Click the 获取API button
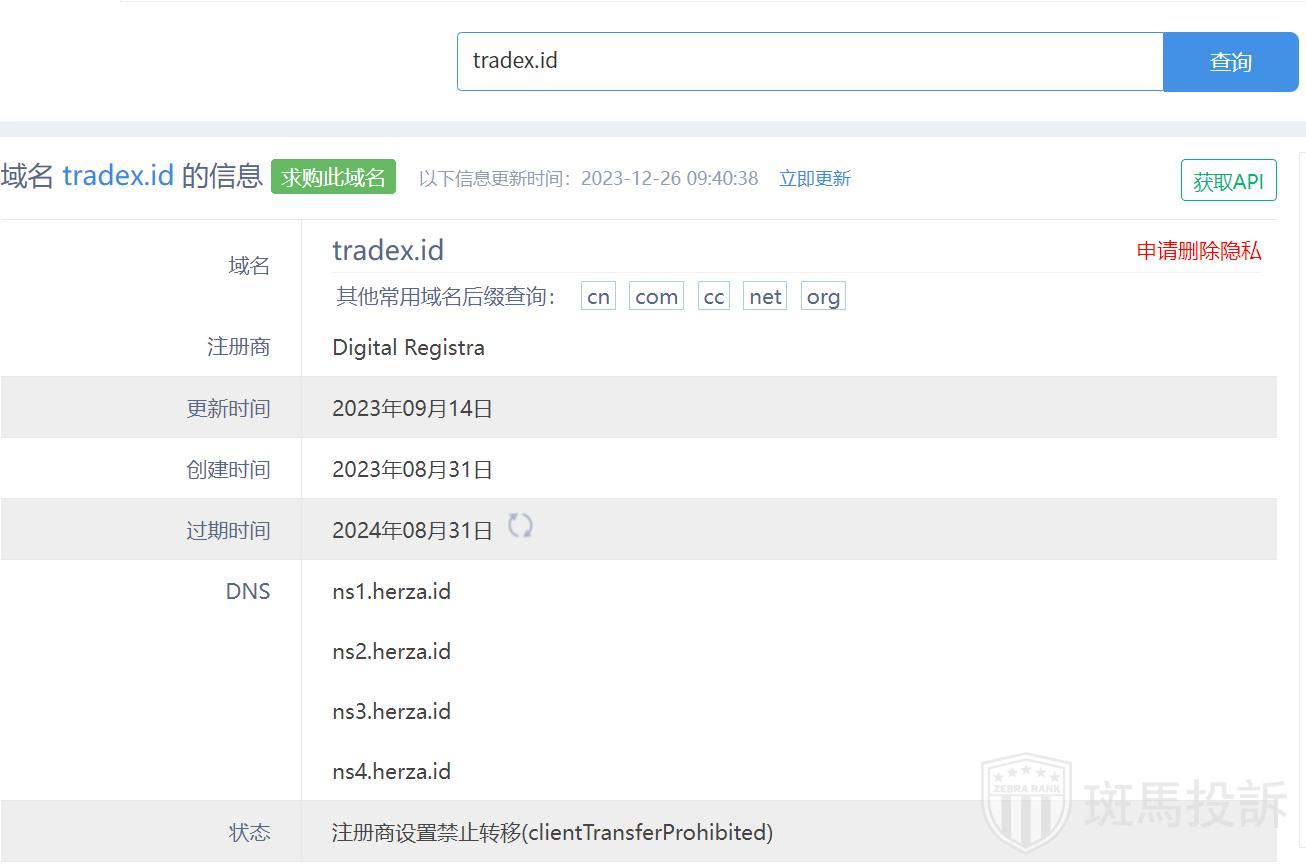Image resolution: width=1306 pixels, height=866 pixels. (x=1228, y=181)
